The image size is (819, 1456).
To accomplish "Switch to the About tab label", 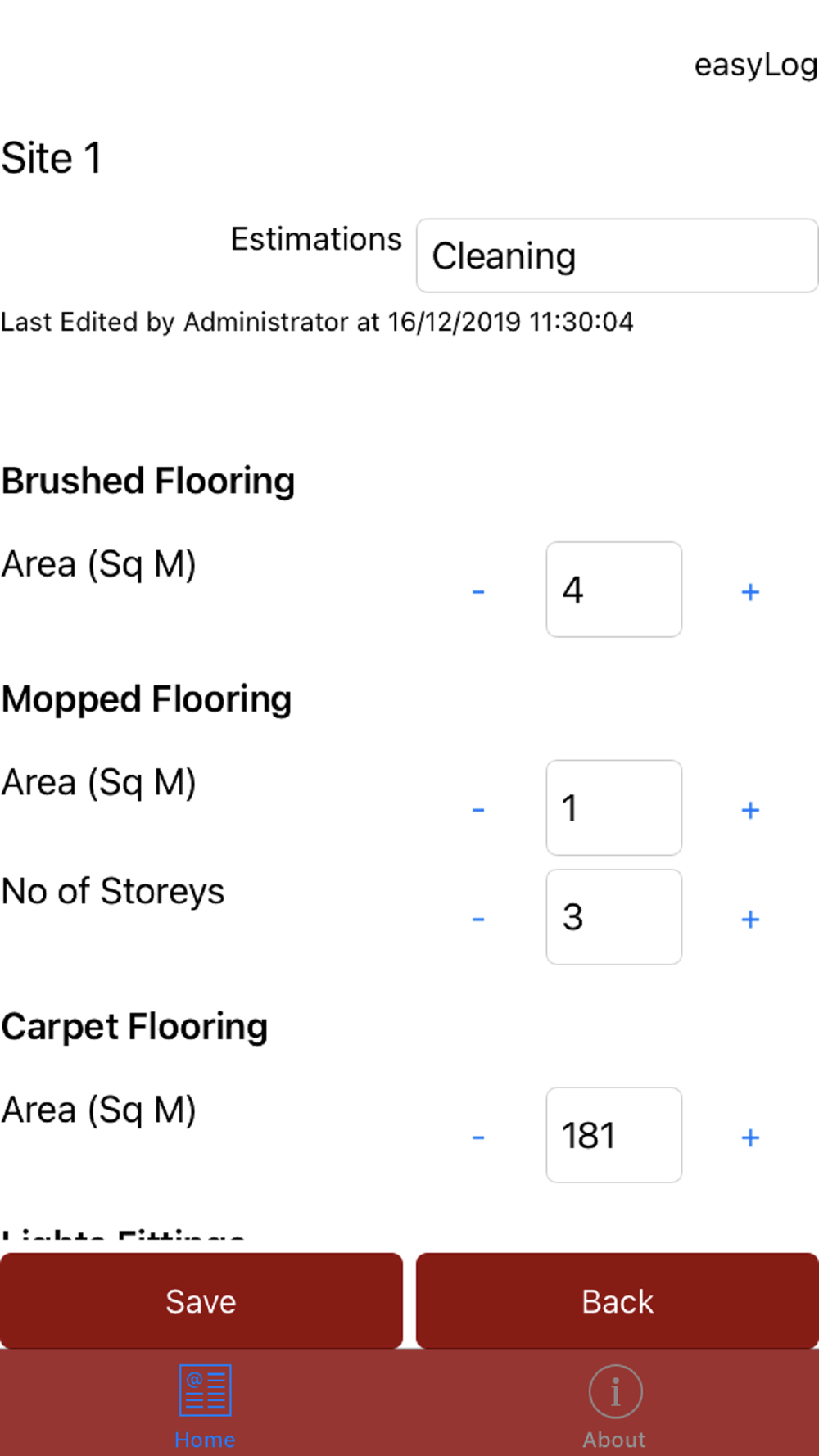I will (x=614, y=1440).
